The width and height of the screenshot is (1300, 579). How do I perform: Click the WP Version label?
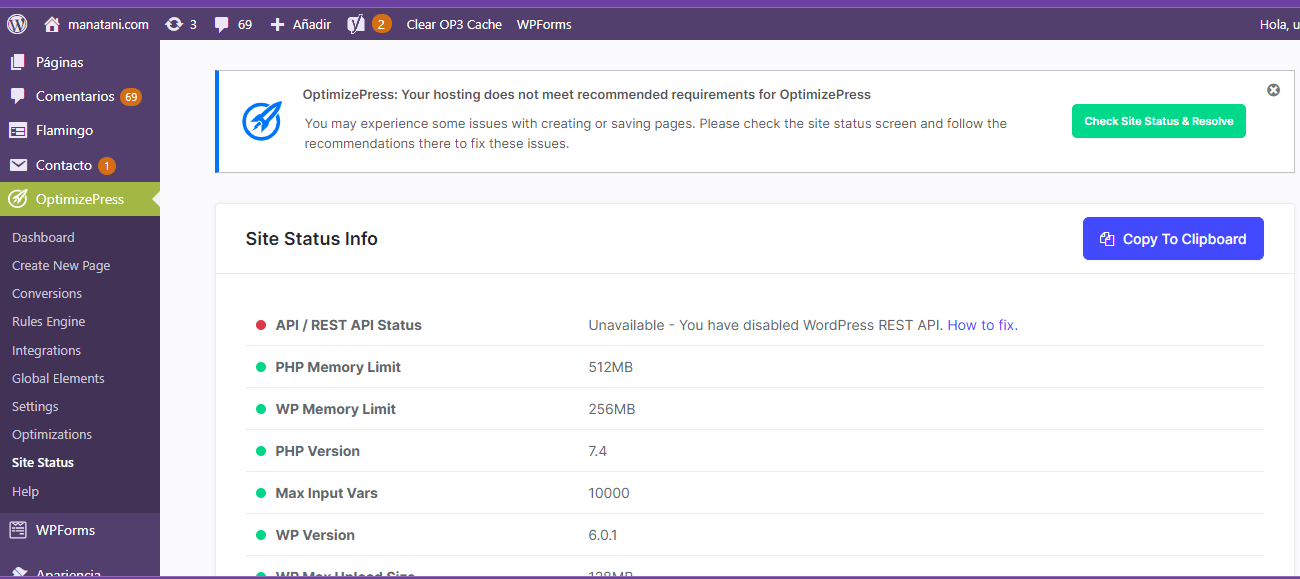[315, 535]
